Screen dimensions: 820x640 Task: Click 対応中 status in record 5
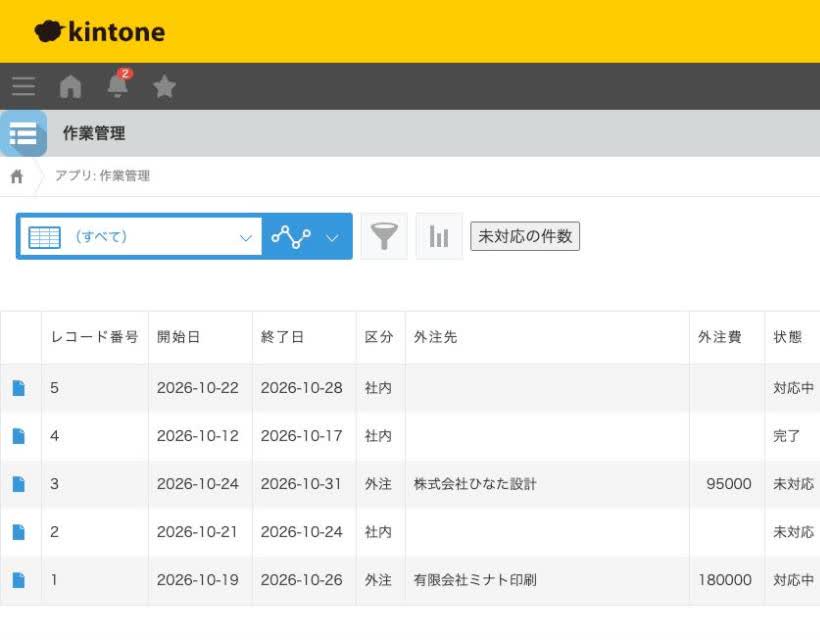tap(794, 388)
